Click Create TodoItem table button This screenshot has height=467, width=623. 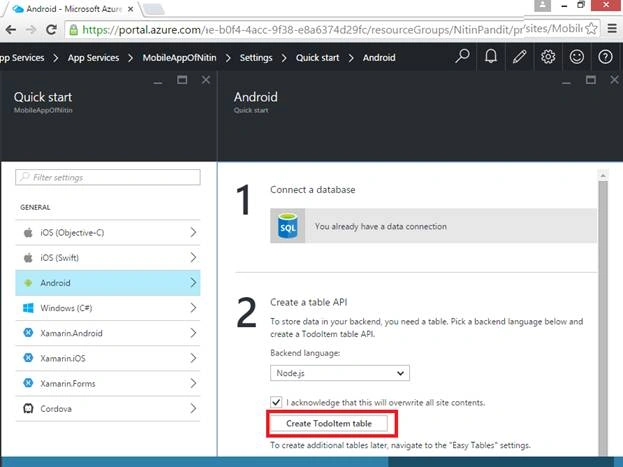click(x=329, y=424)
